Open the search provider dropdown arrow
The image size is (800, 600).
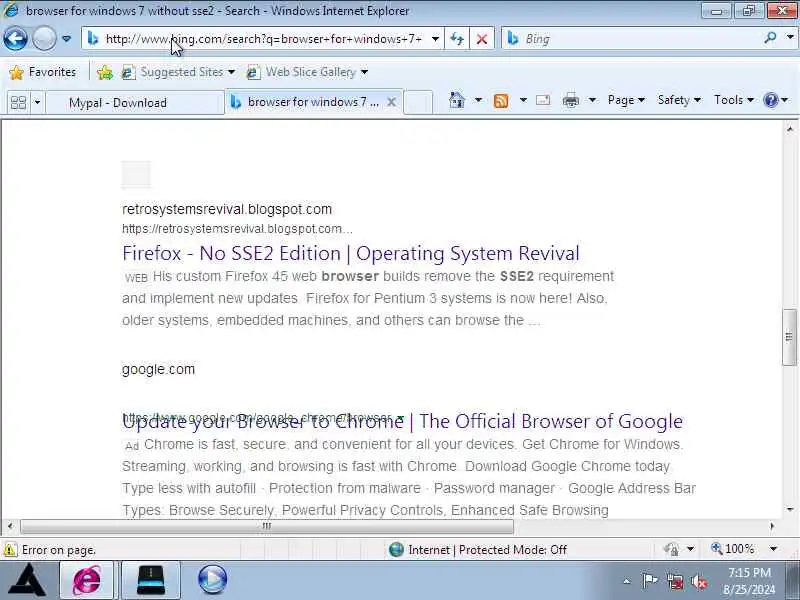(790, 37)
